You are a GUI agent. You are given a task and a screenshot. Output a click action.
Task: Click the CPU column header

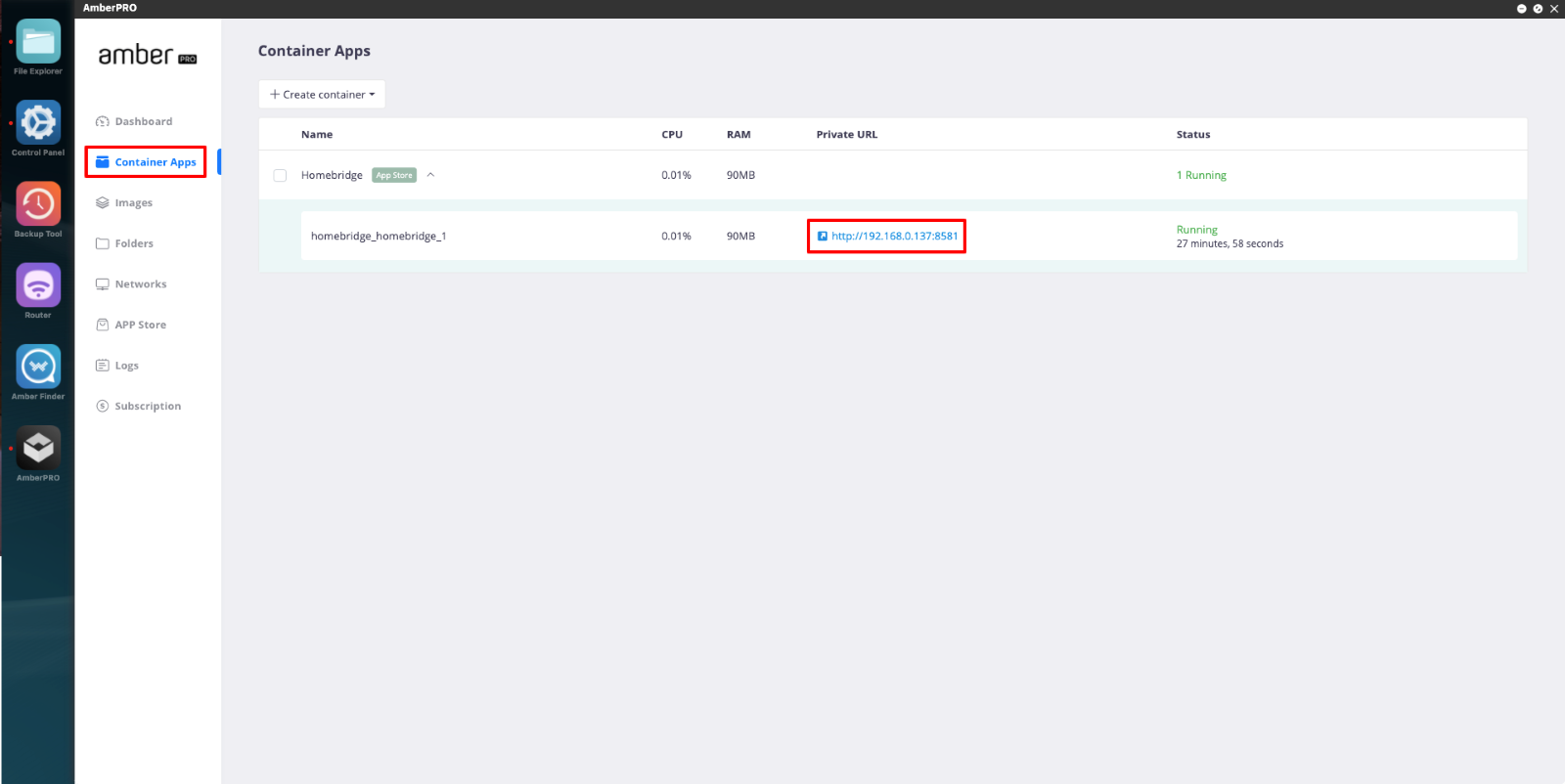tap(672, 135)
